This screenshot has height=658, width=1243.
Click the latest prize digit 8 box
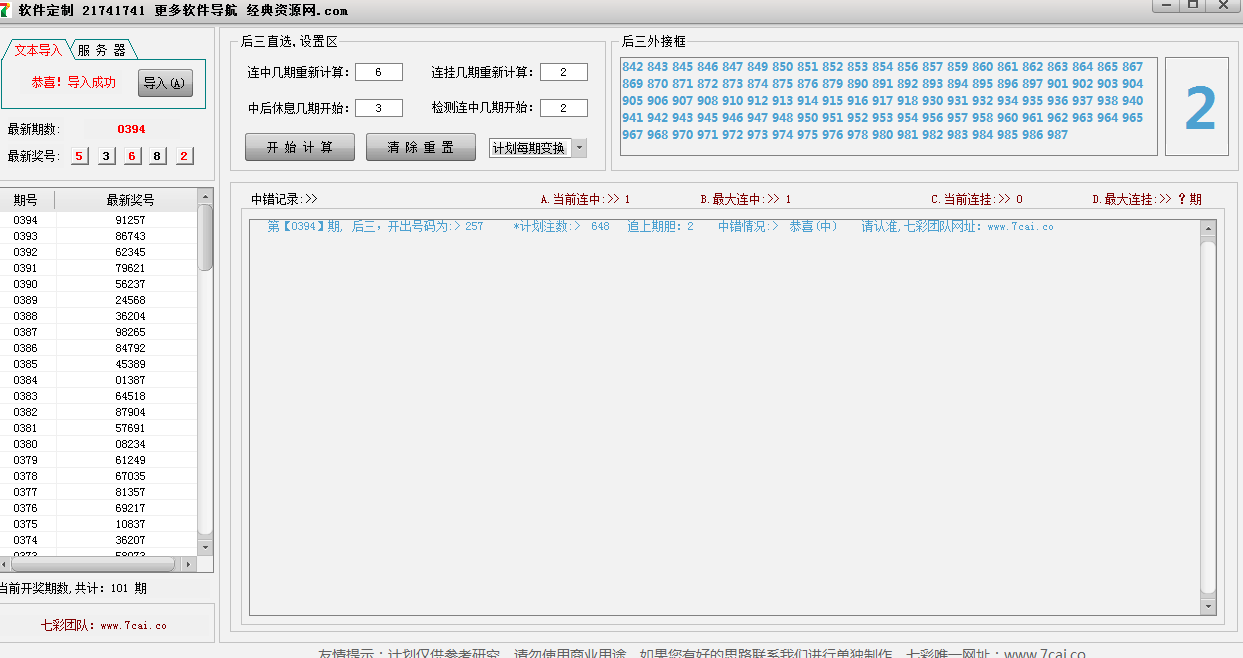[x=157, y=156]
